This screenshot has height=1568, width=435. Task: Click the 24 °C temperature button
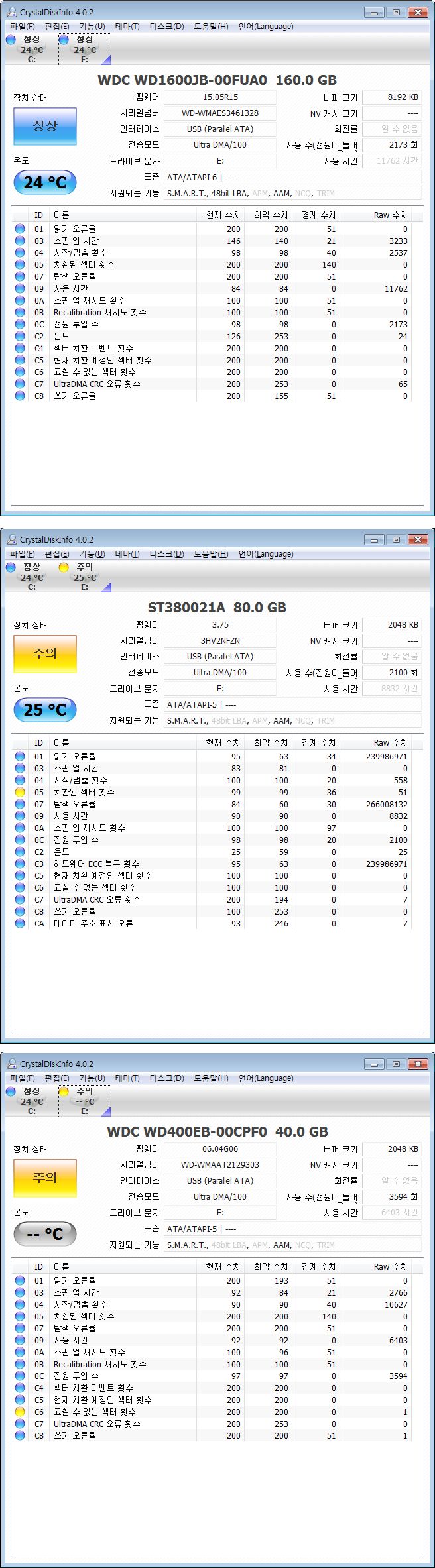tap(45, 182)
